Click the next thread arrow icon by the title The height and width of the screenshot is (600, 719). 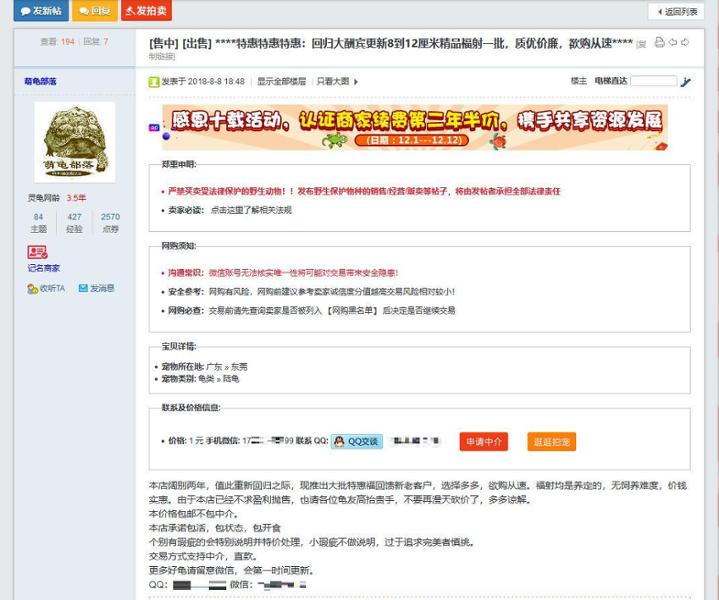click(685, 43)
